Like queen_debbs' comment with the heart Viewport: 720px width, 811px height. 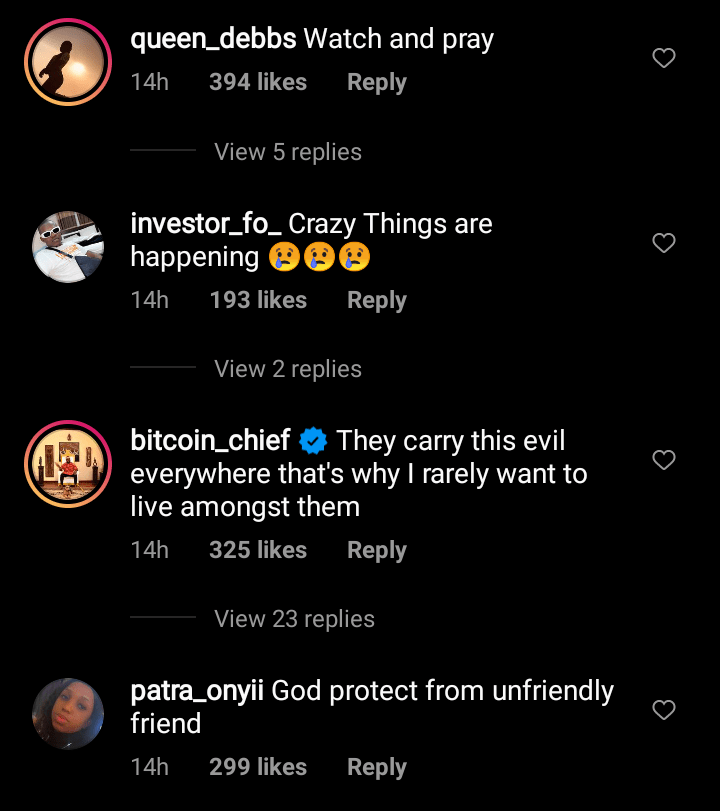click(x=664, y=58)
